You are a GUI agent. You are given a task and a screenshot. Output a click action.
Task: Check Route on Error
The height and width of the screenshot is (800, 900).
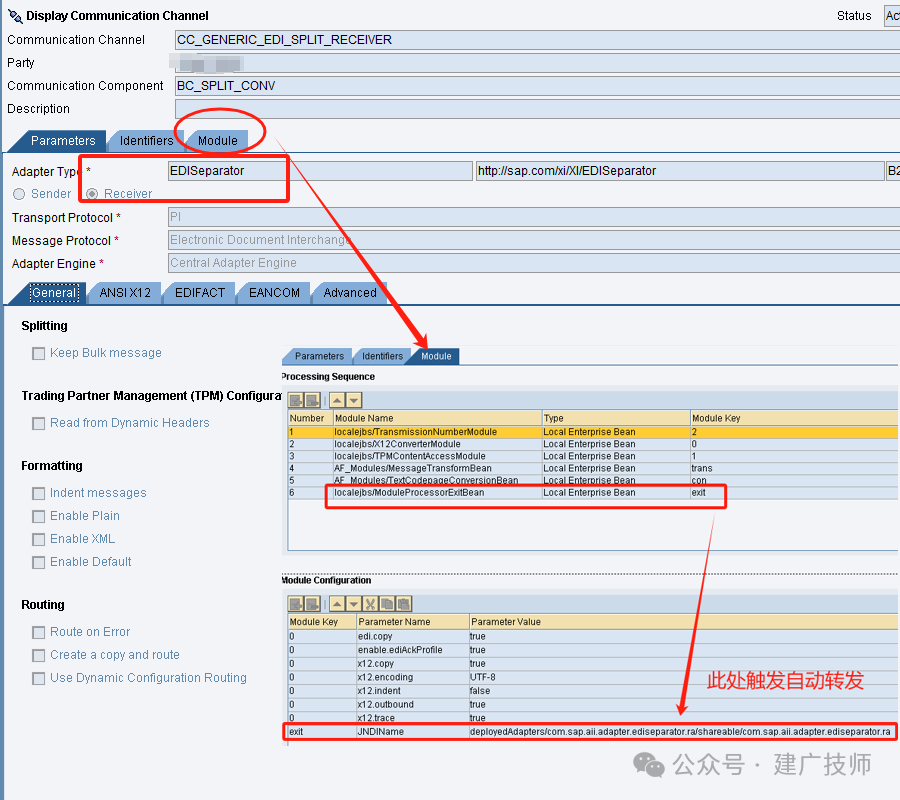[38, 632]
